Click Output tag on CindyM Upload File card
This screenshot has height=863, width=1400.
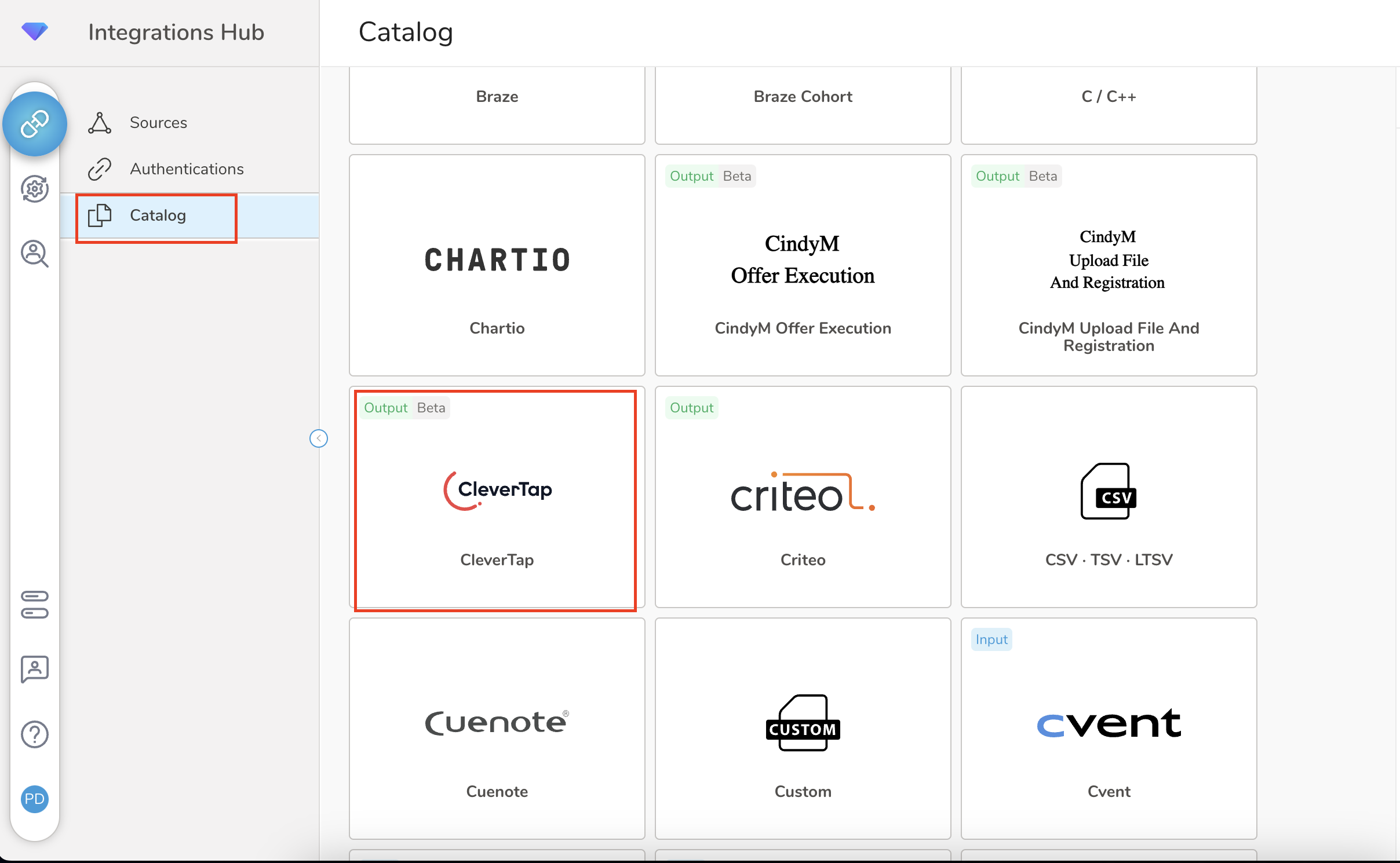pyautogui.click(x=997, y=176)
